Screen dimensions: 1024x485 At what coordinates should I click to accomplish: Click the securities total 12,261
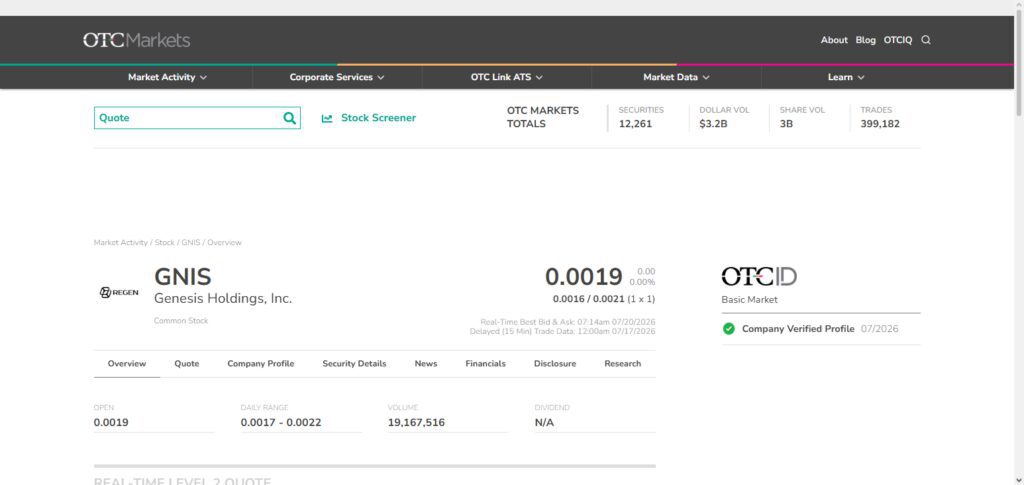(635, 123)
